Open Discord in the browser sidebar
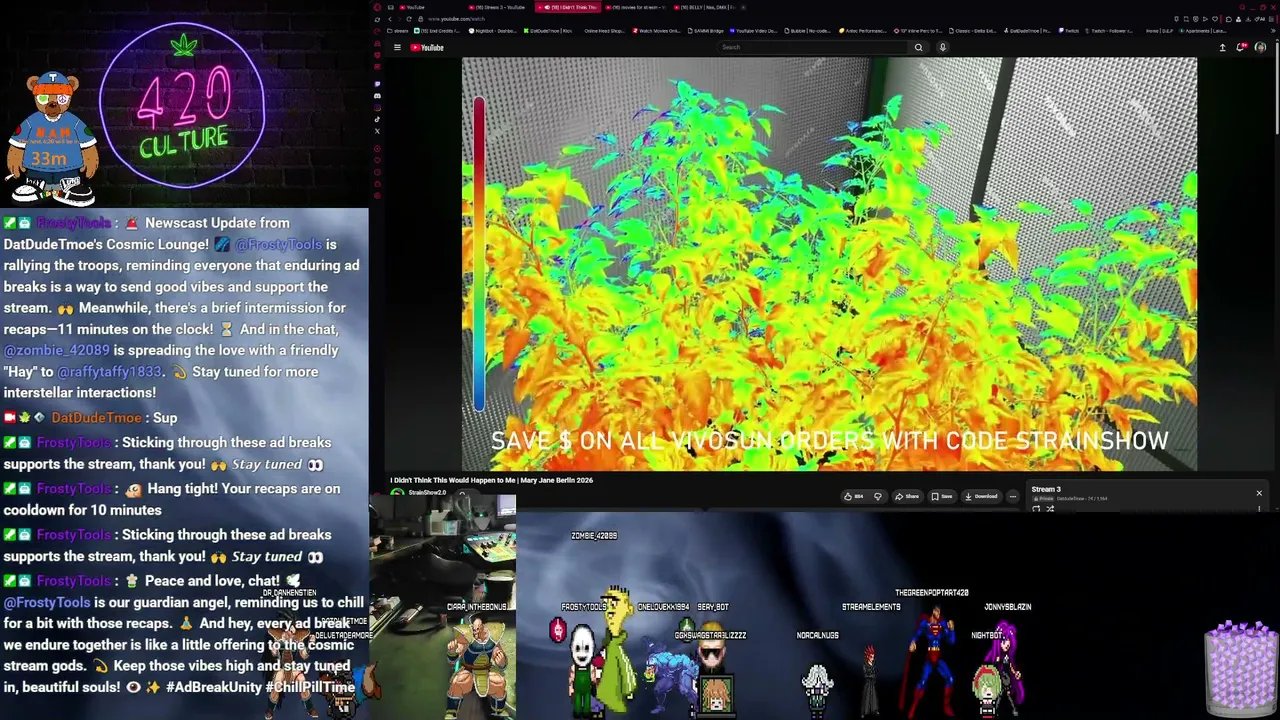The image size is (1280, 720). [x=377, y=96]
